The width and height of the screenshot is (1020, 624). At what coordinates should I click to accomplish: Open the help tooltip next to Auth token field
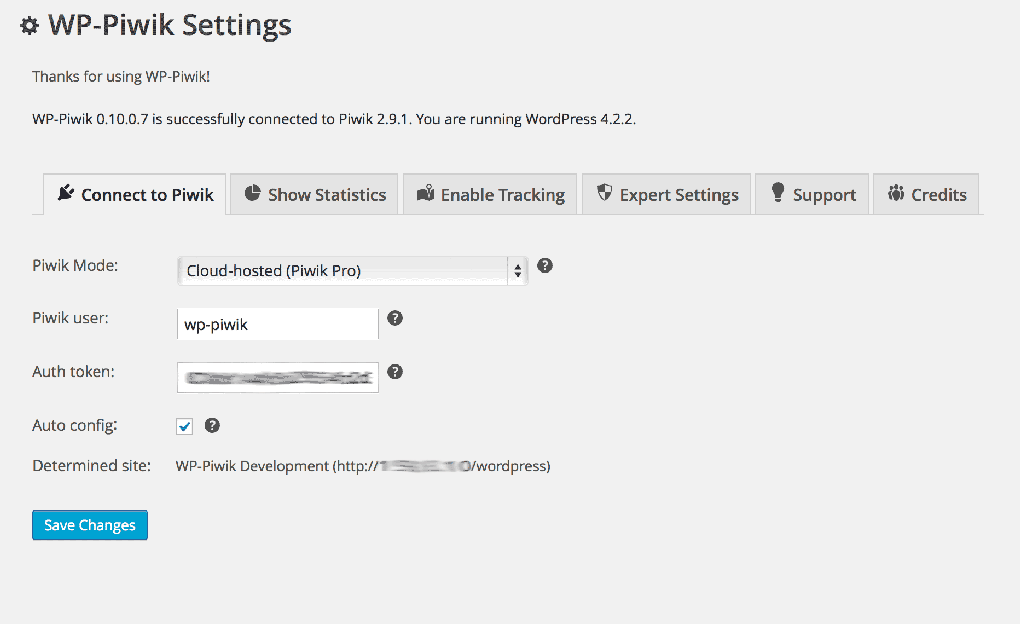pos(395,371)
